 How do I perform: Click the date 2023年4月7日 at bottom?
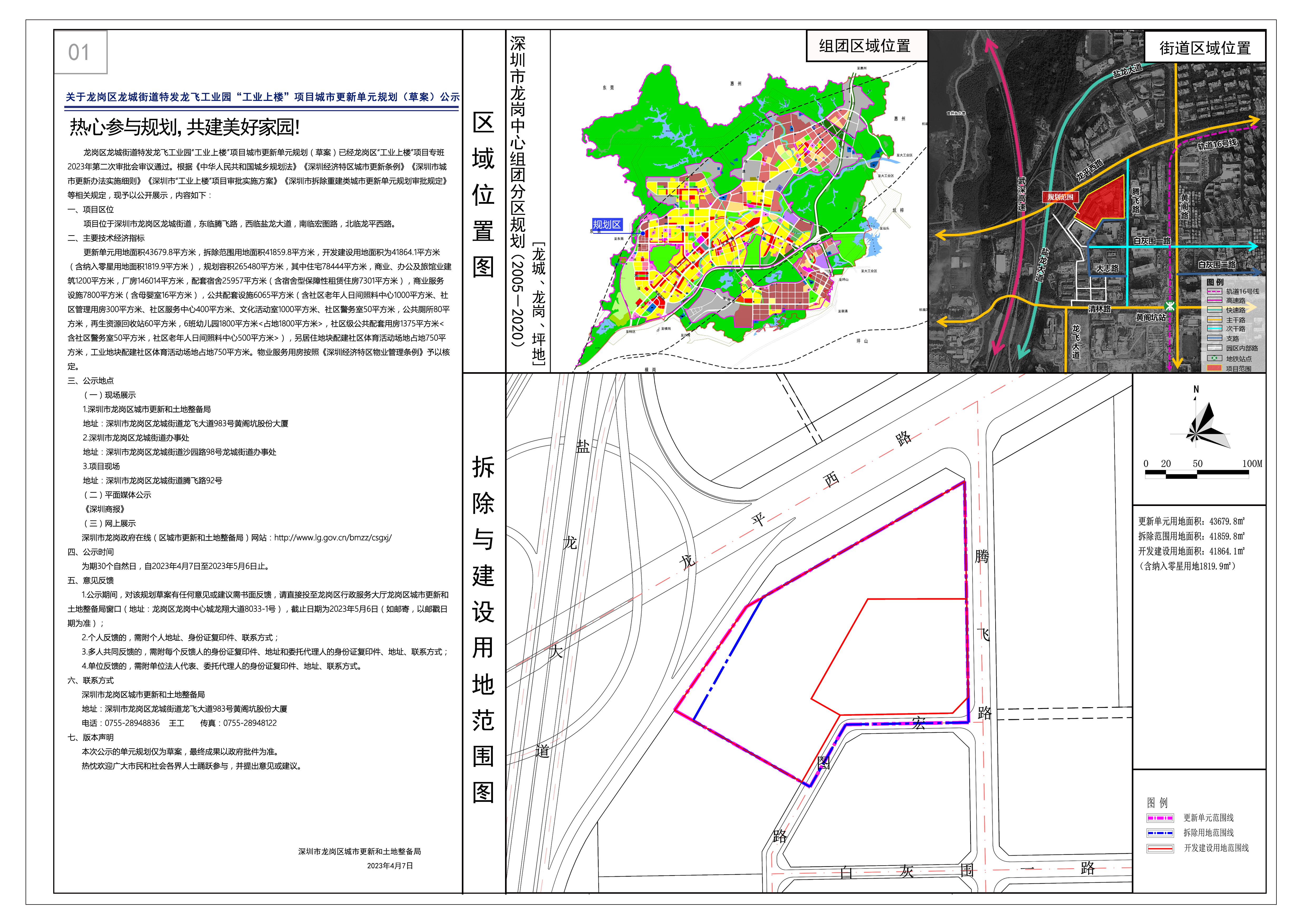click(390, 866)
